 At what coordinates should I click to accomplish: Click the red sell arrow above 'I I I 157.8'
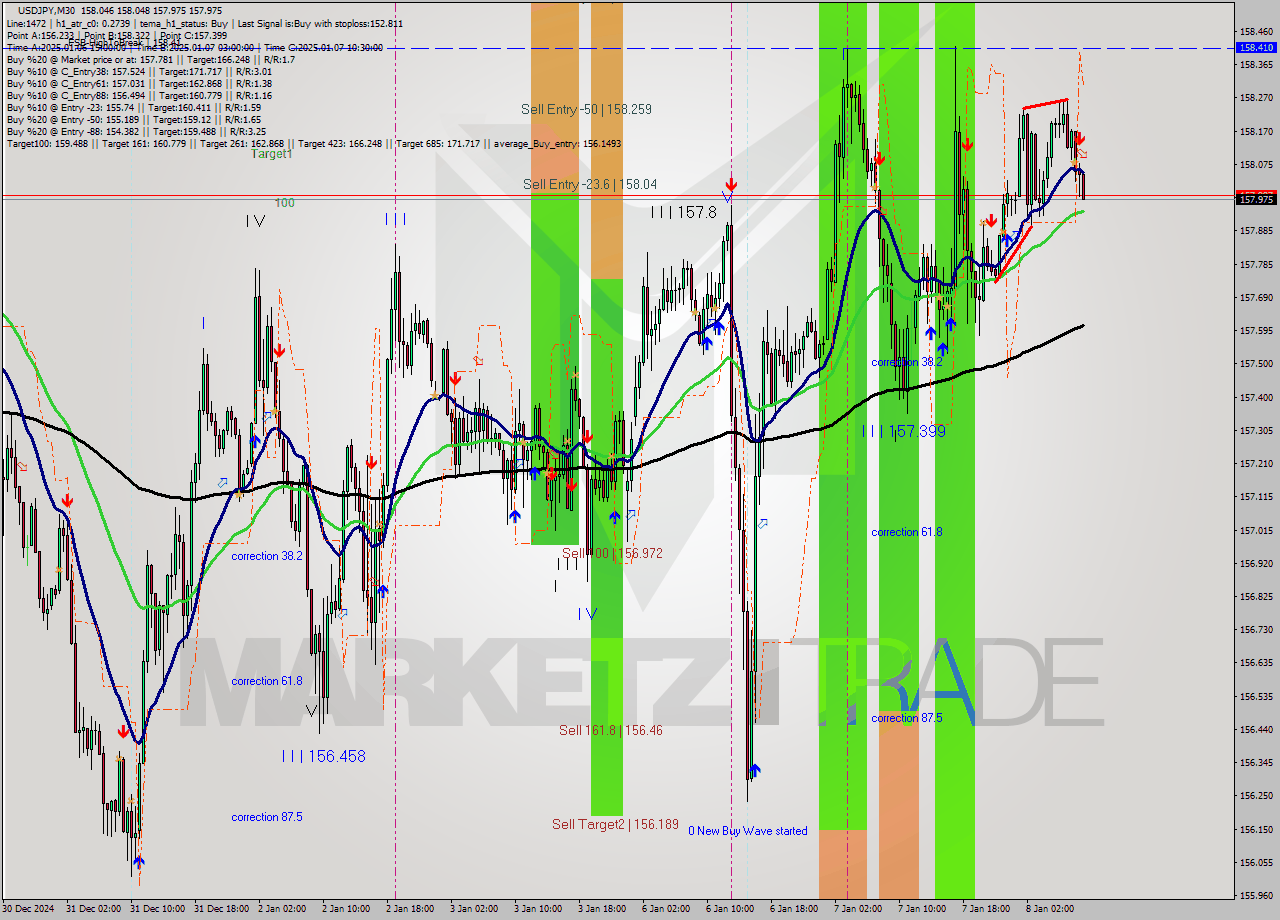coord(732,184)
